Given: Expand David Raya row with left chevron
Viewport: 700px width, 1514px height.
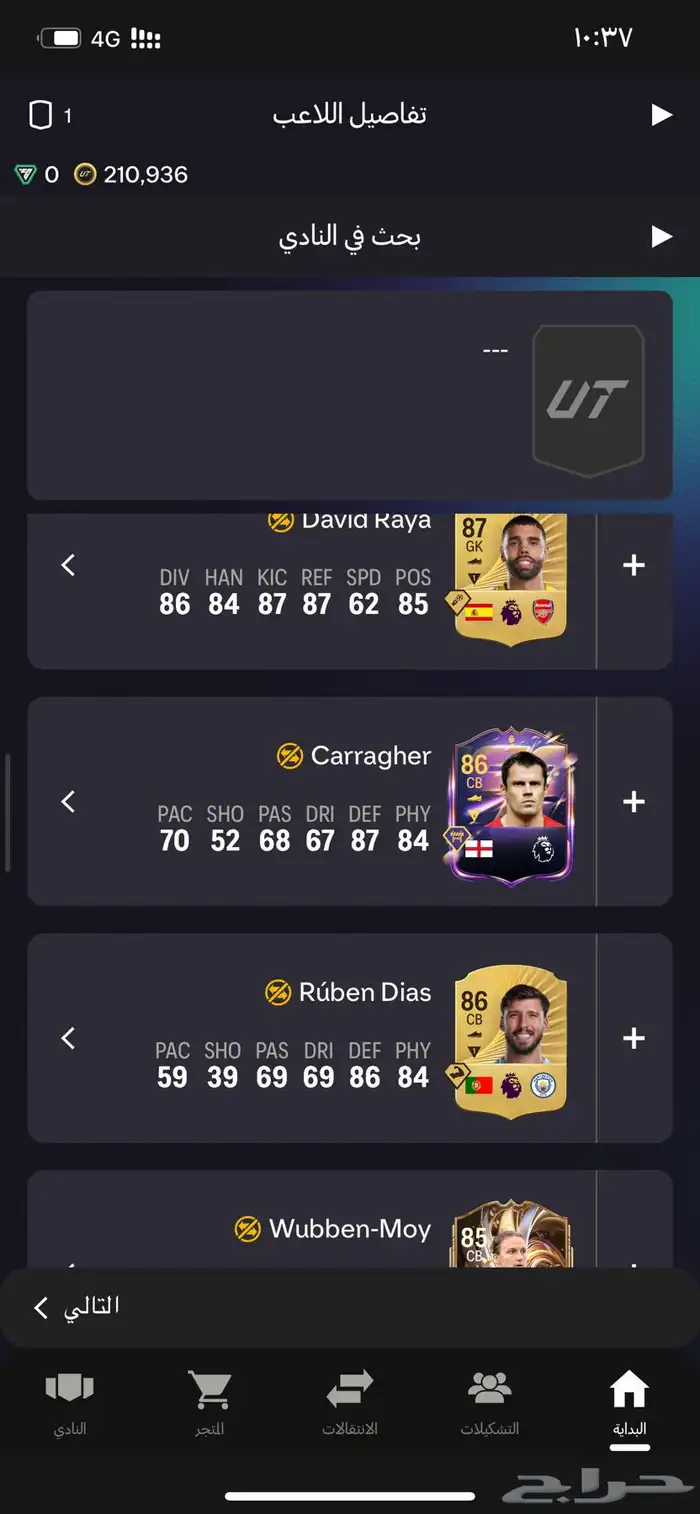Looking at the screenshot, I should pyautogui.click(x=68, y=566).
